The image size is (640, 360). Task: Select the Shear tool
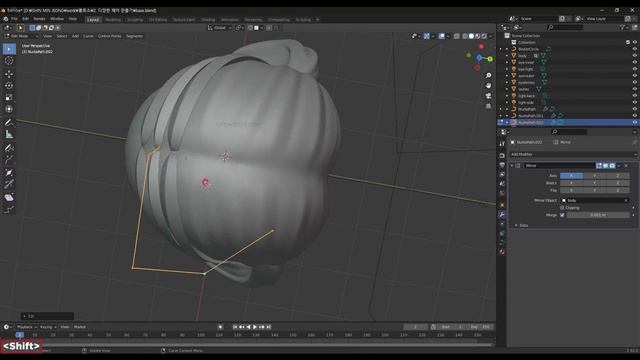coord(9,198)
